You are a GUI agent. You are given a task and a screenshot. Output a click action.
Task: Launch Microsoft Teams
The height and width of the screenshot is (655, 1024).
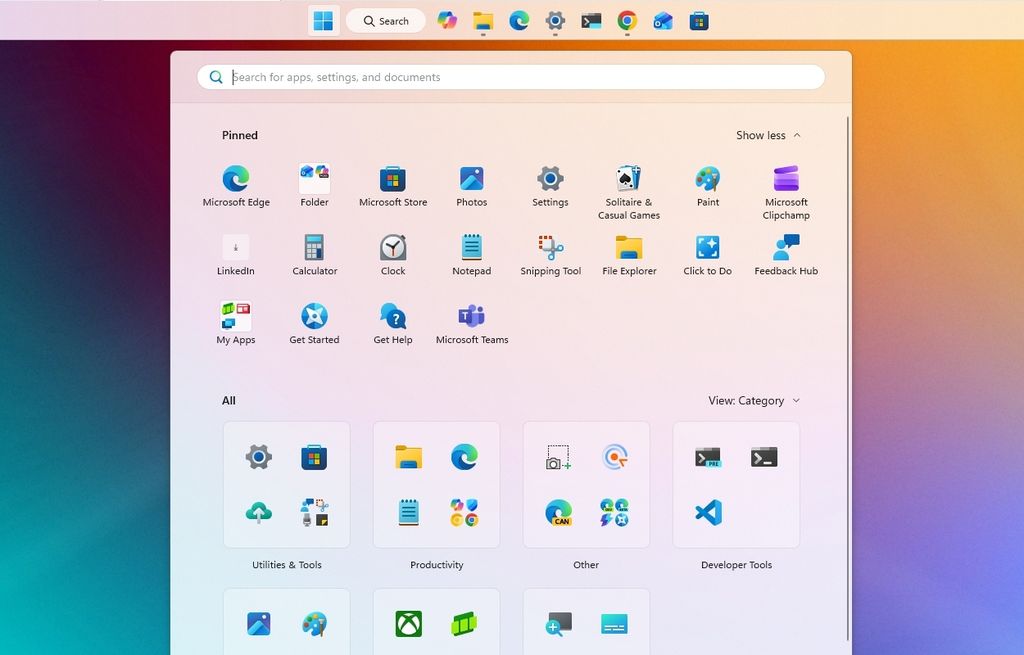[x=472, y=323]
